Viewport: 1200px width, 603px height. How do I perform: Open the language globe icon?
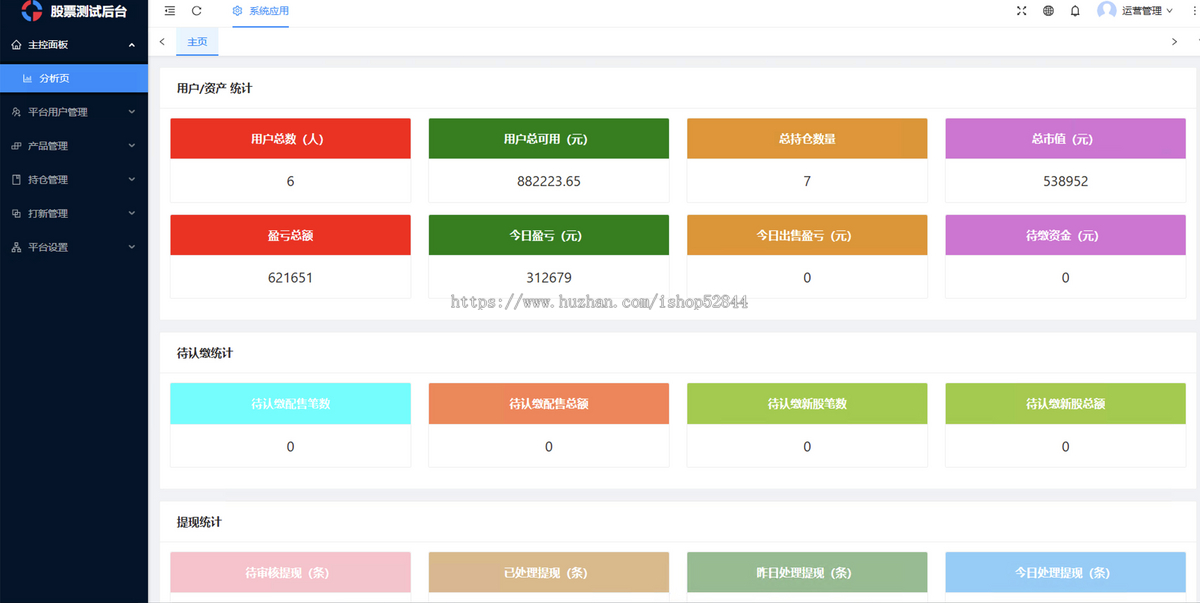(x=1048, y=11)
